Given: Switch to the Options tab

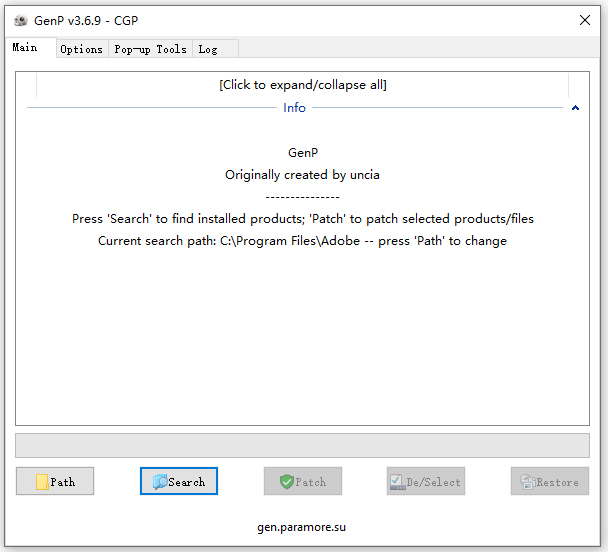Looking at the screenshot, I should coord(81,49).
